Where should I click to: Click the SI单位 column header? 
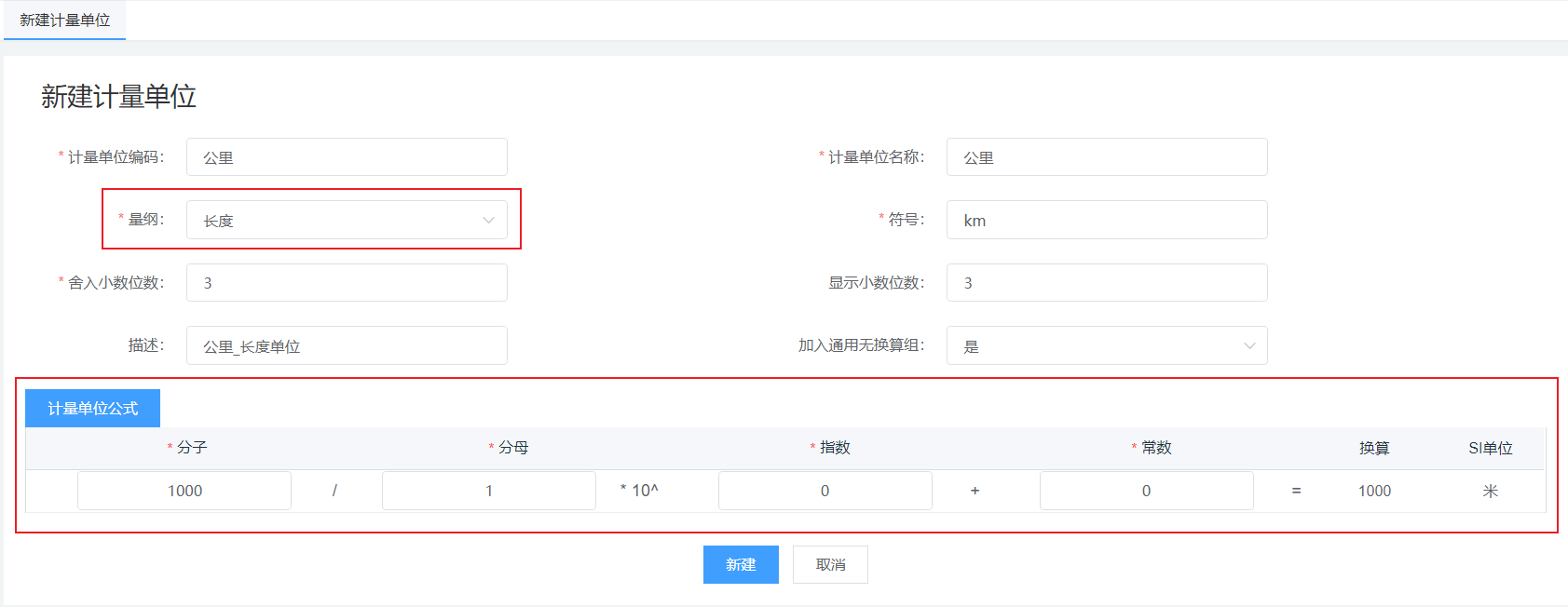point(1490,448)
